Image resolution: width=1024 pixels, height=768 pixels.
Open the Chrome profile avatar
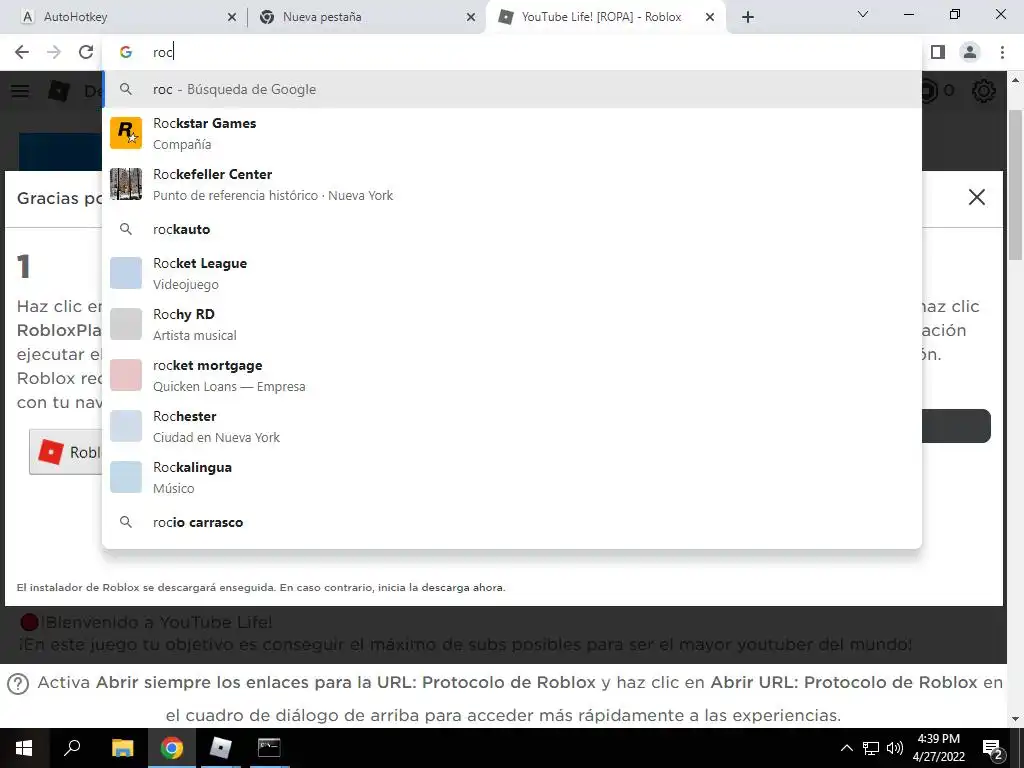pyautogui.click(x=970, y=52)
